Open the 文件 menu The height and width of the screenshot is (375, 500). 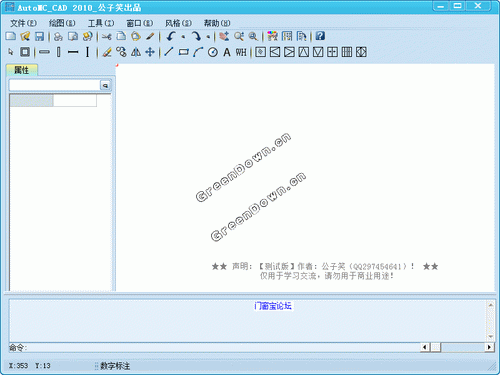pyautogui.click(x=23, y=23)
